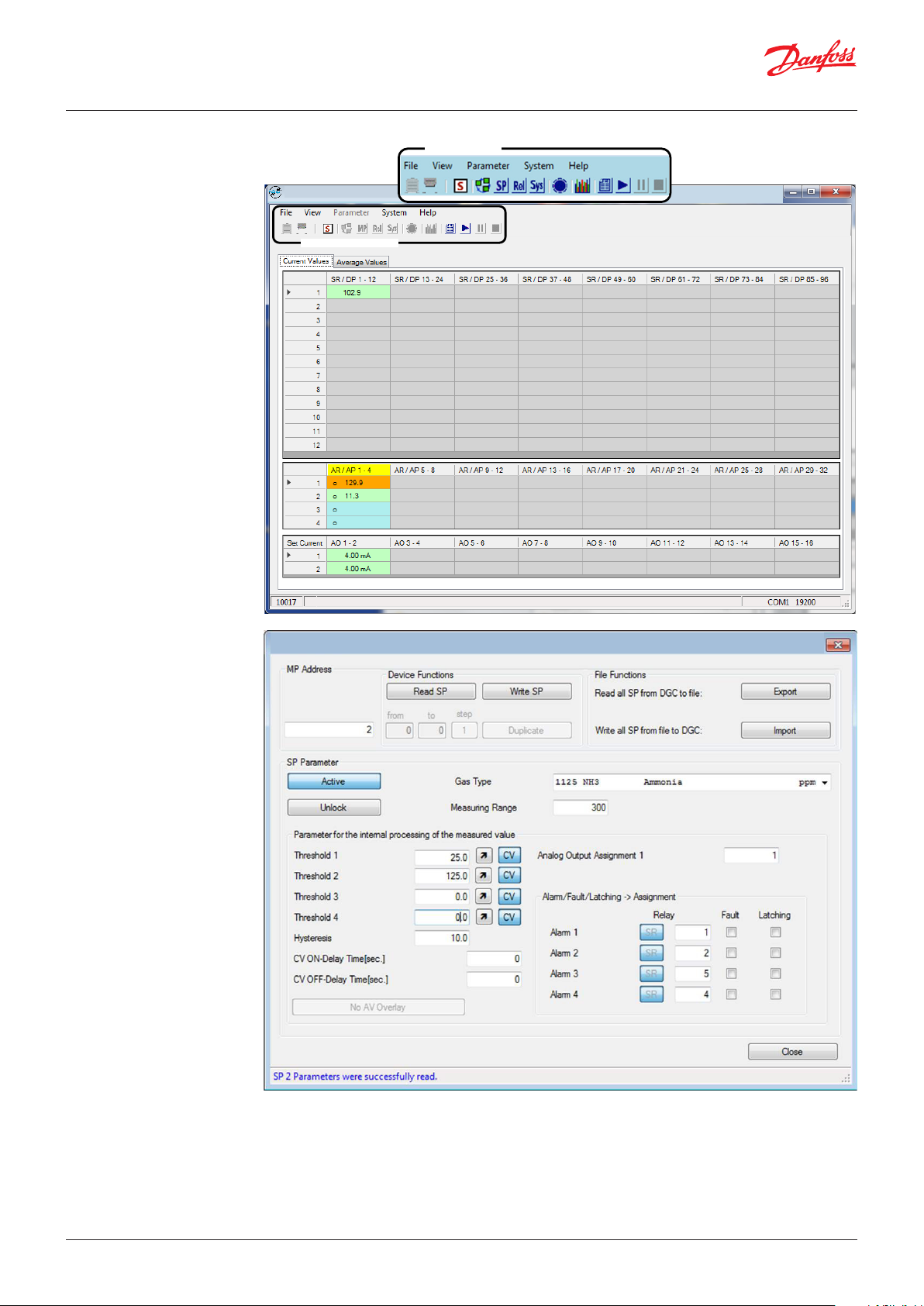Tick Latching checkbox for Alarm 1

point(776,932)
